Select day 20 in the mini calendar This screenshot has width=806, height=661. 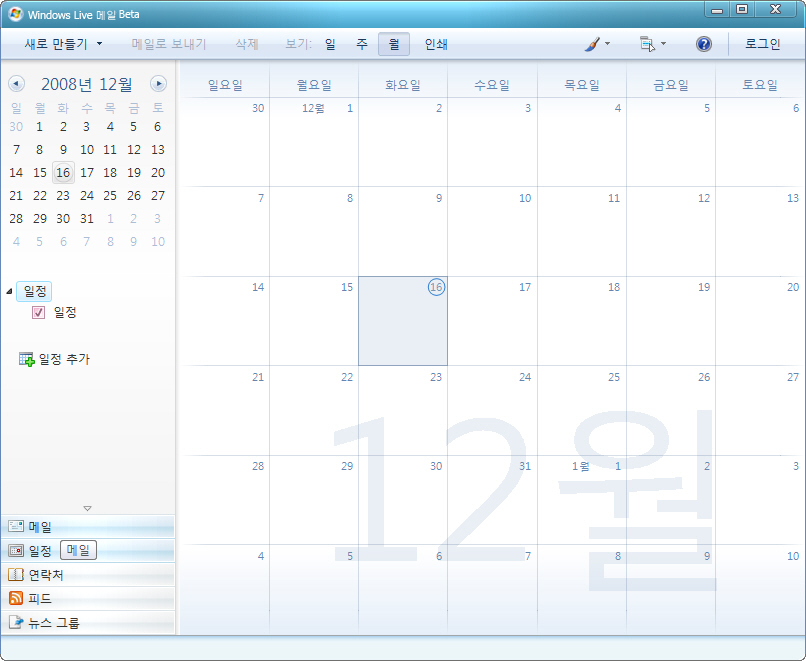[x=158, y=173]
